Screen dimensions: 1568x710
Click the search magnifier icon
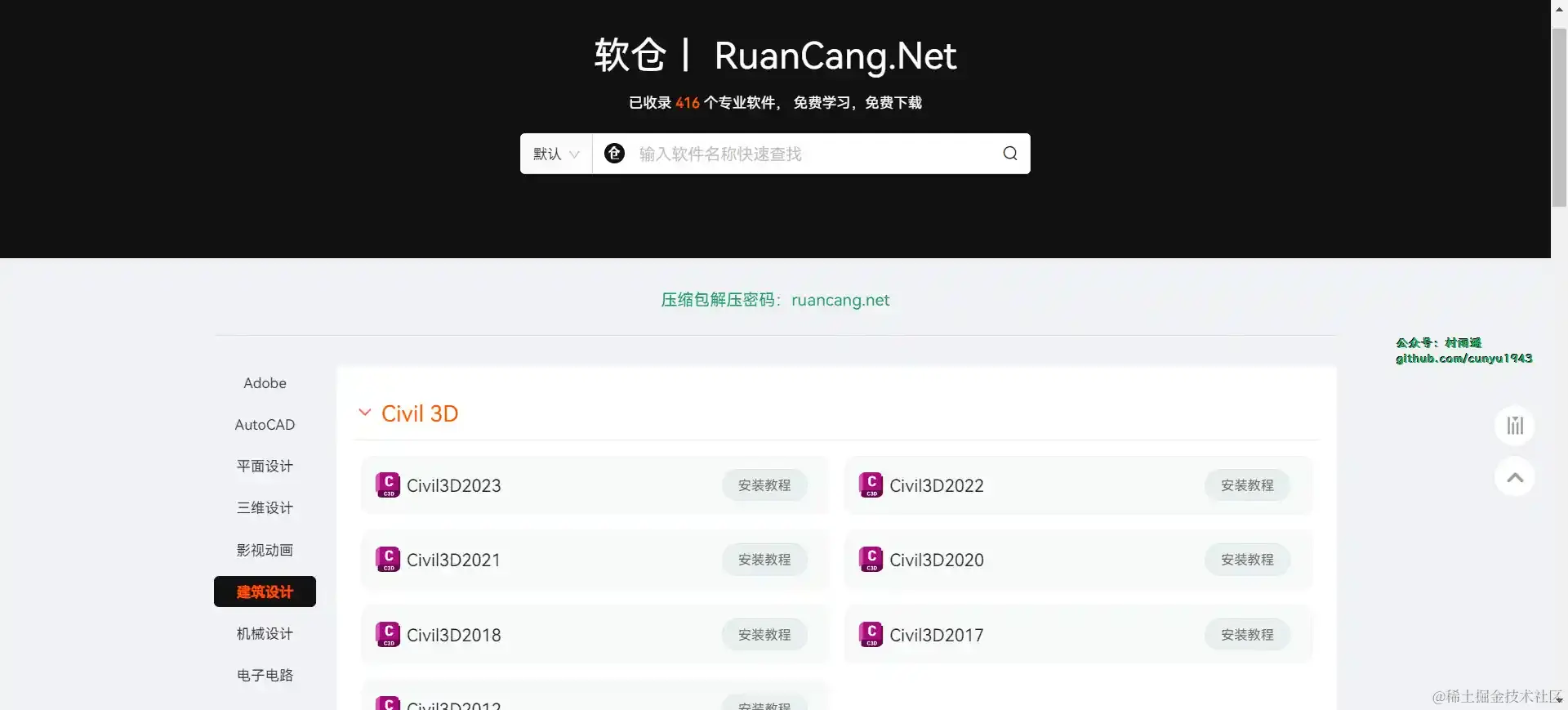(x=1010, y=154)
